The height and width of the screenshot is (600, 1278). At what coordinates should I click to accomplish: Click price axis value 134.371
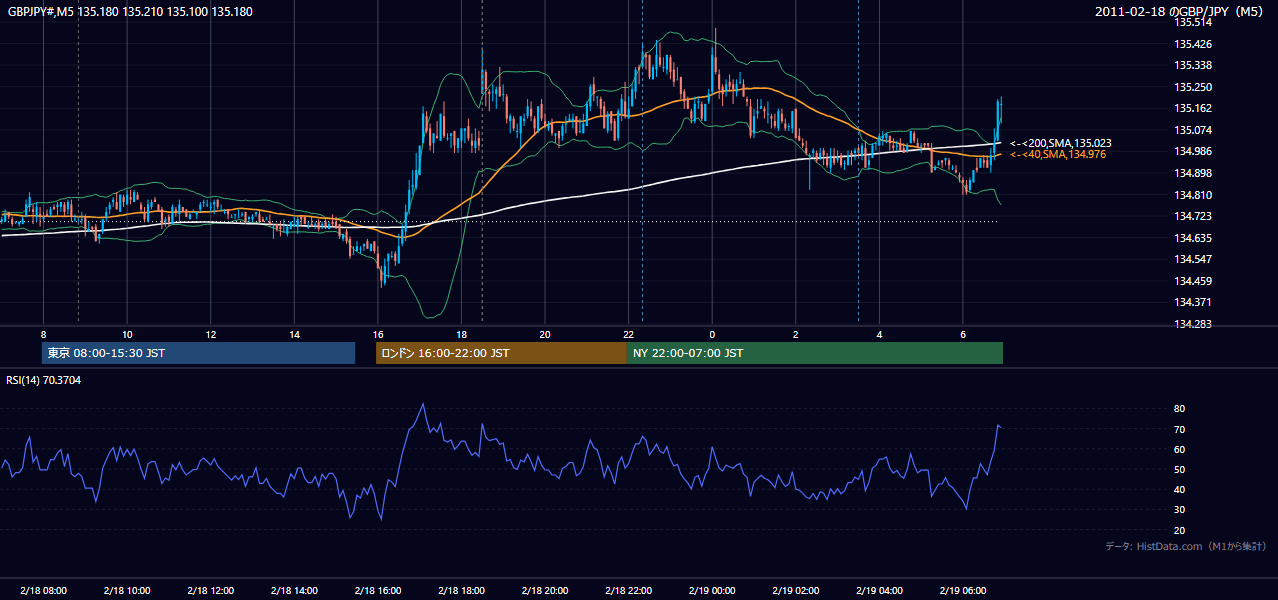(x=1192, y=302)
